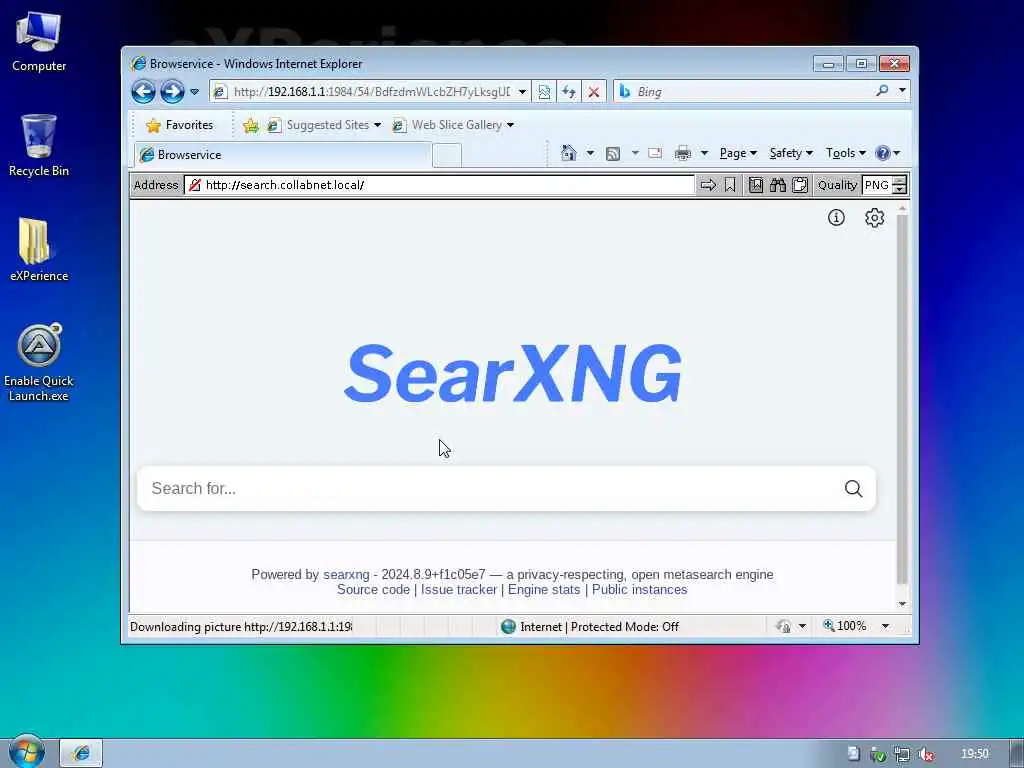
Task: Click the Quality down stepper arrow
Action: pyautogui.click(x=900, y=189)
